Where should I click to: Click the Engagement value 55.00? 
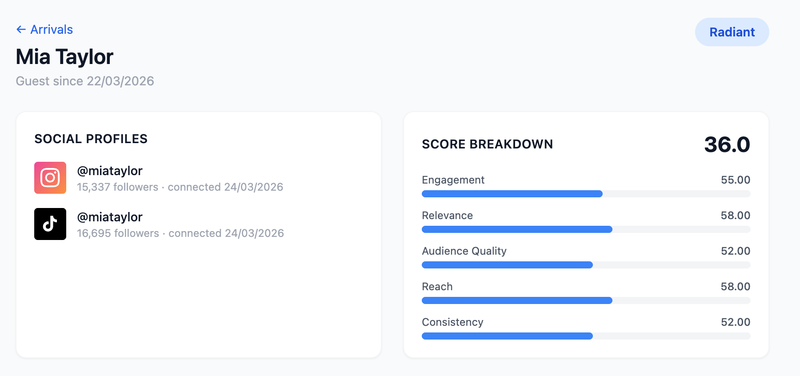[735, 180]
